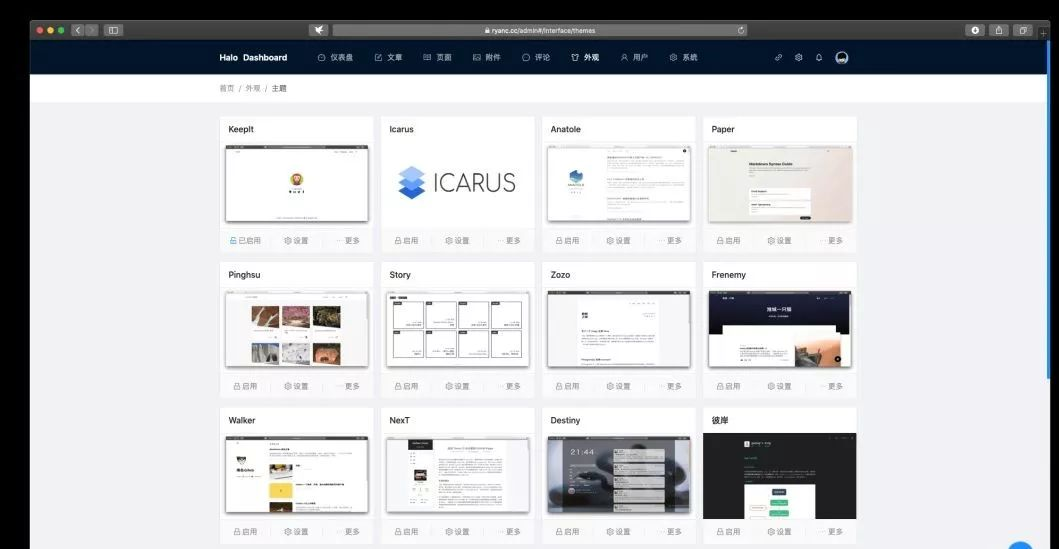This screenshot has width=1059, height=549.
Task: Reload the page with refresh icon
Action: click(741, 30)
